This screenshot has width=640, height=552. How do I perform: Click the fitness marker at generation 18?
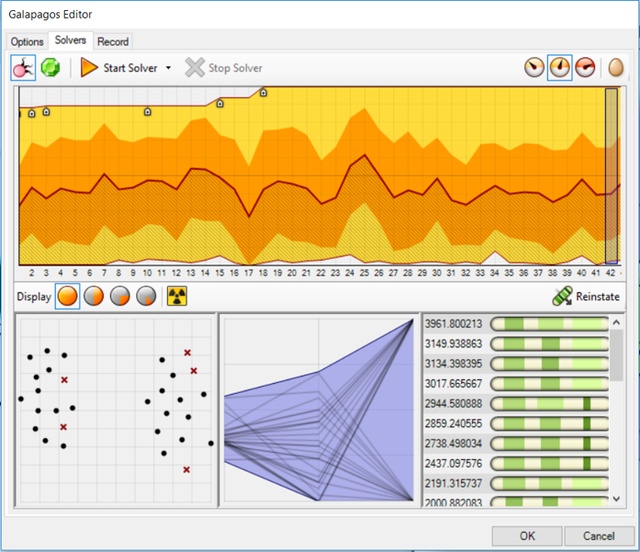tap(263, 93)
